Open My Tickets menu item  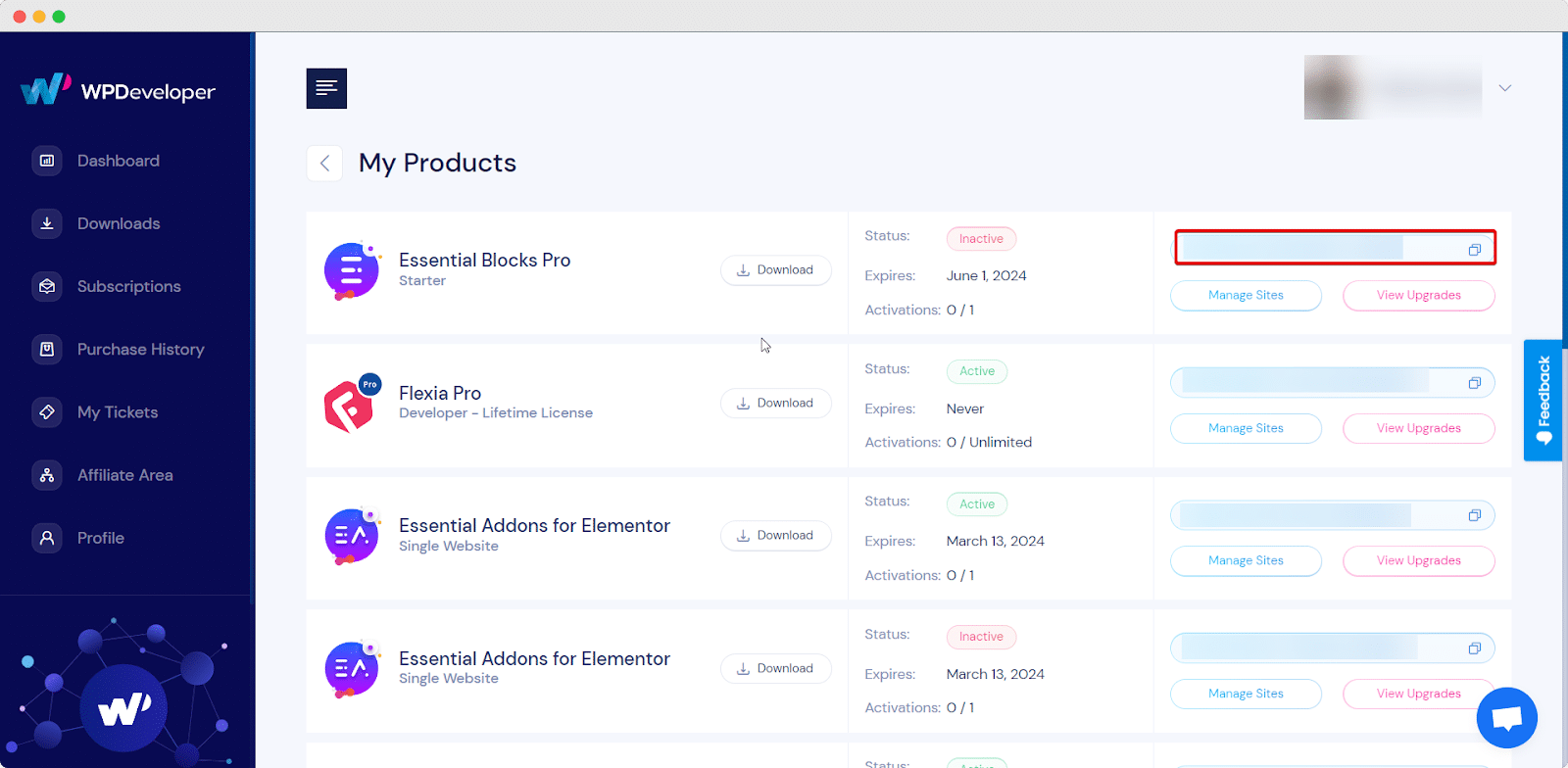118,412
